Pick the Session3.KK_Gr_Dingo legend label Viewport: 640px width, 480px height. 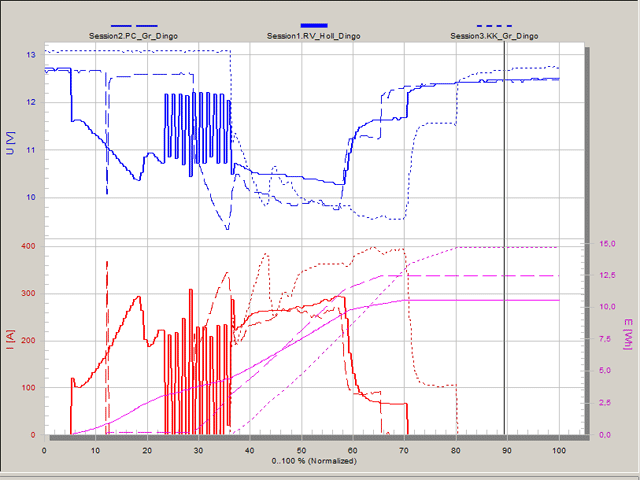494,36
